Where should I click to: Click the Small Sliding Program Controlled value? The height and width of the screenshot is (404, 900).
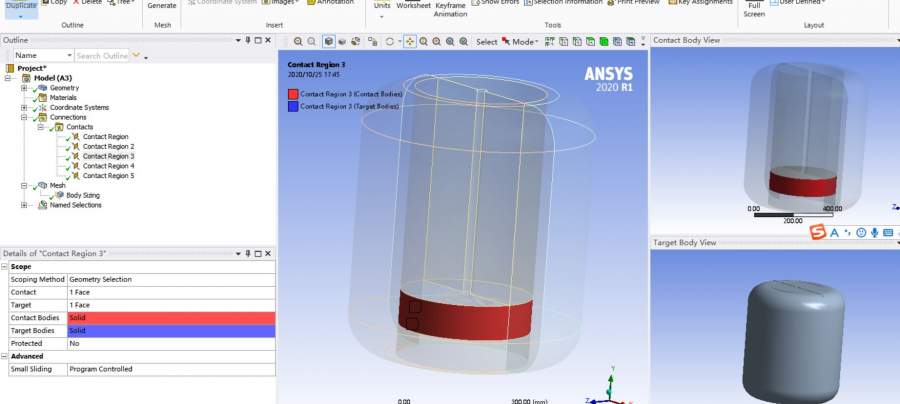[x=171, y=369]
